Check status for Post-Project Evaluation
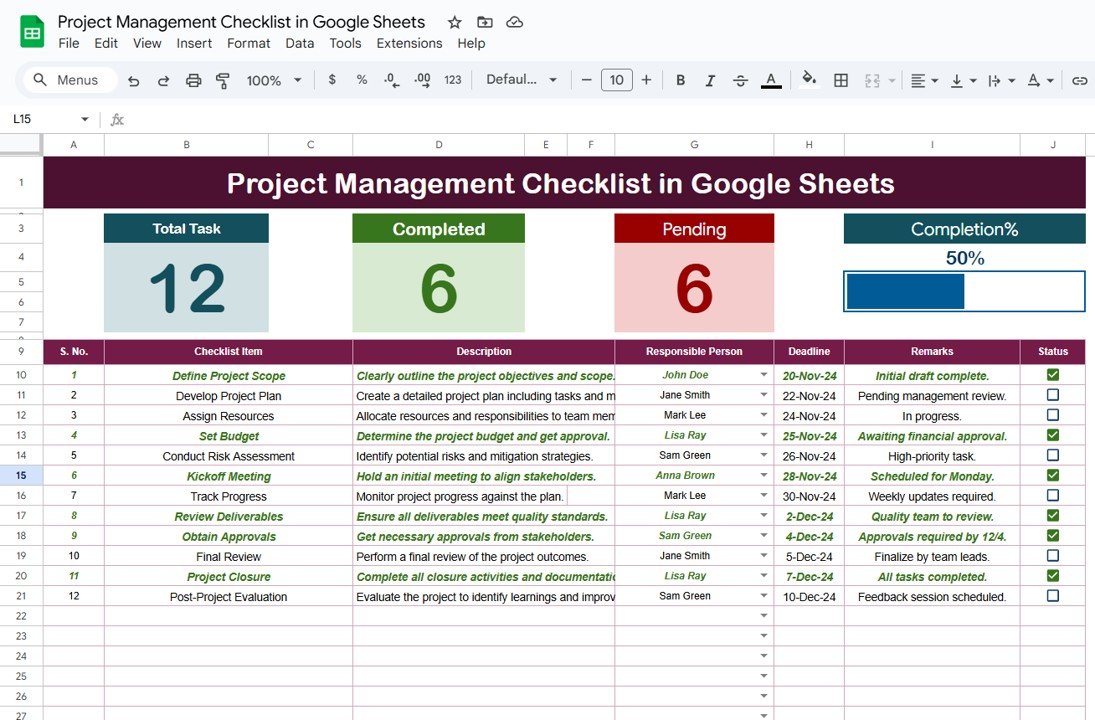The width and height of the screenshot is (1095, 720). [1052, 596]
